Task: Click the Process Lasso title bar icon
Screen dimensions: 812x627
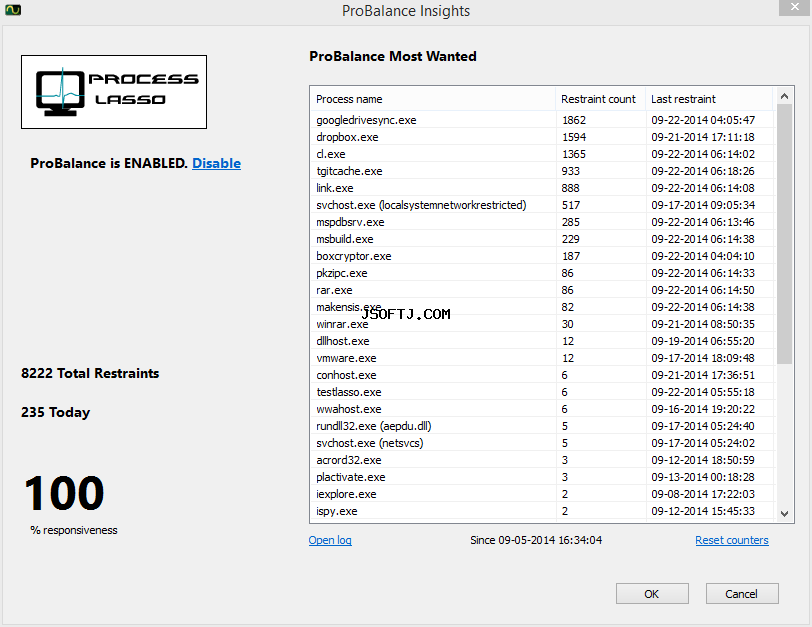Action: point(13,9)
